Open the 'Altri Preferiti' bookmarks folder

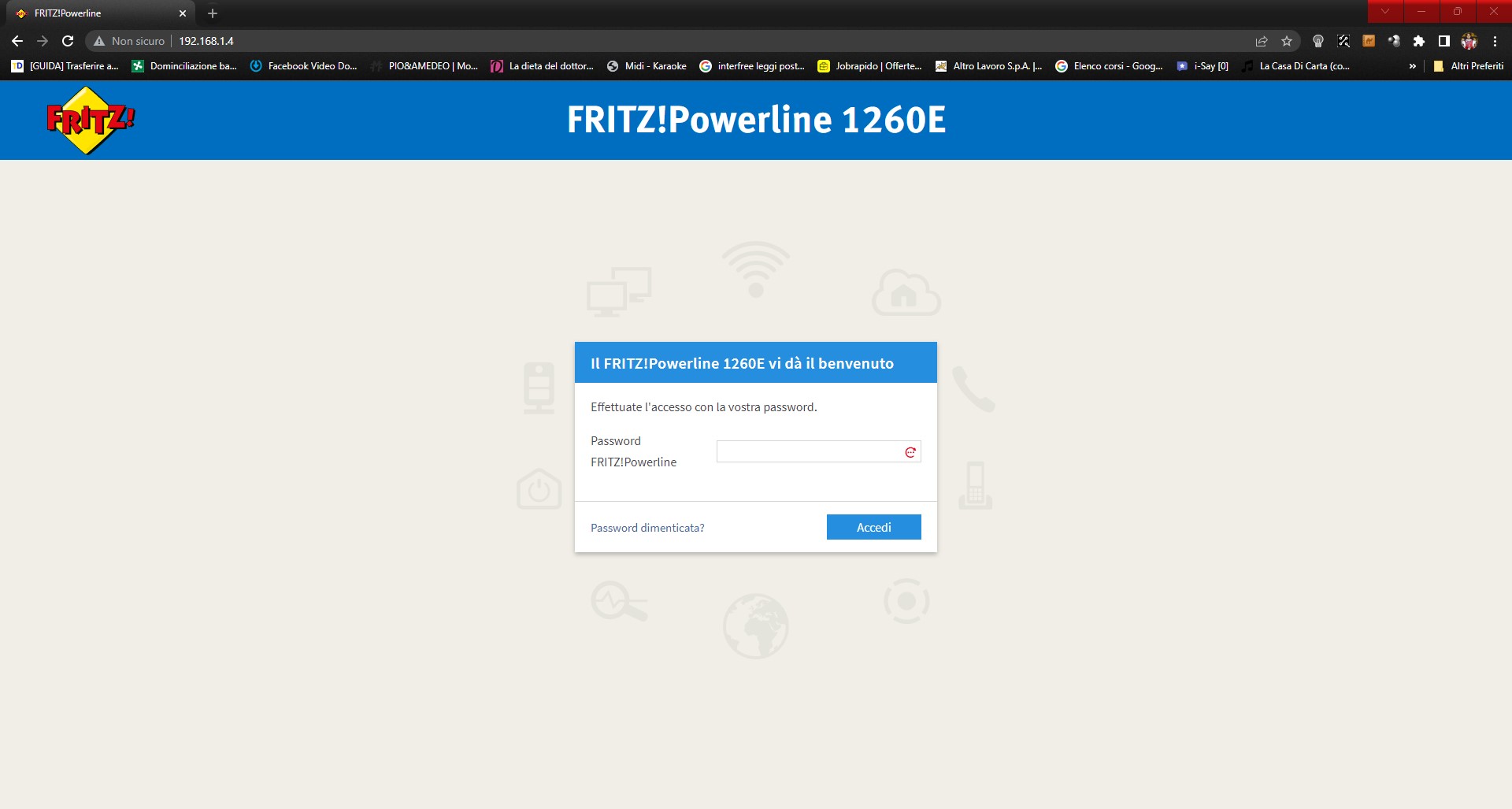(x=1469, y=66)
